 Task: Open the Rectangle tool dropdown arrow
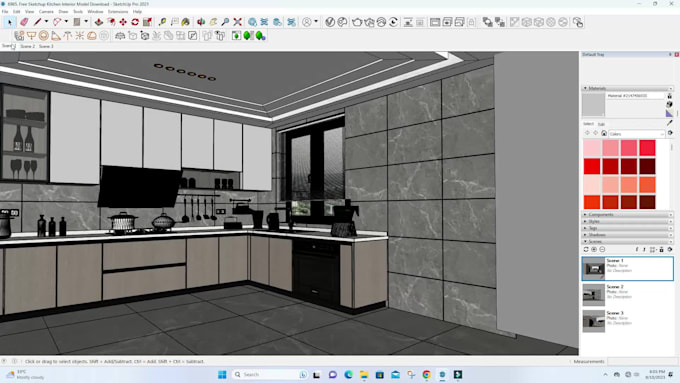86,22
